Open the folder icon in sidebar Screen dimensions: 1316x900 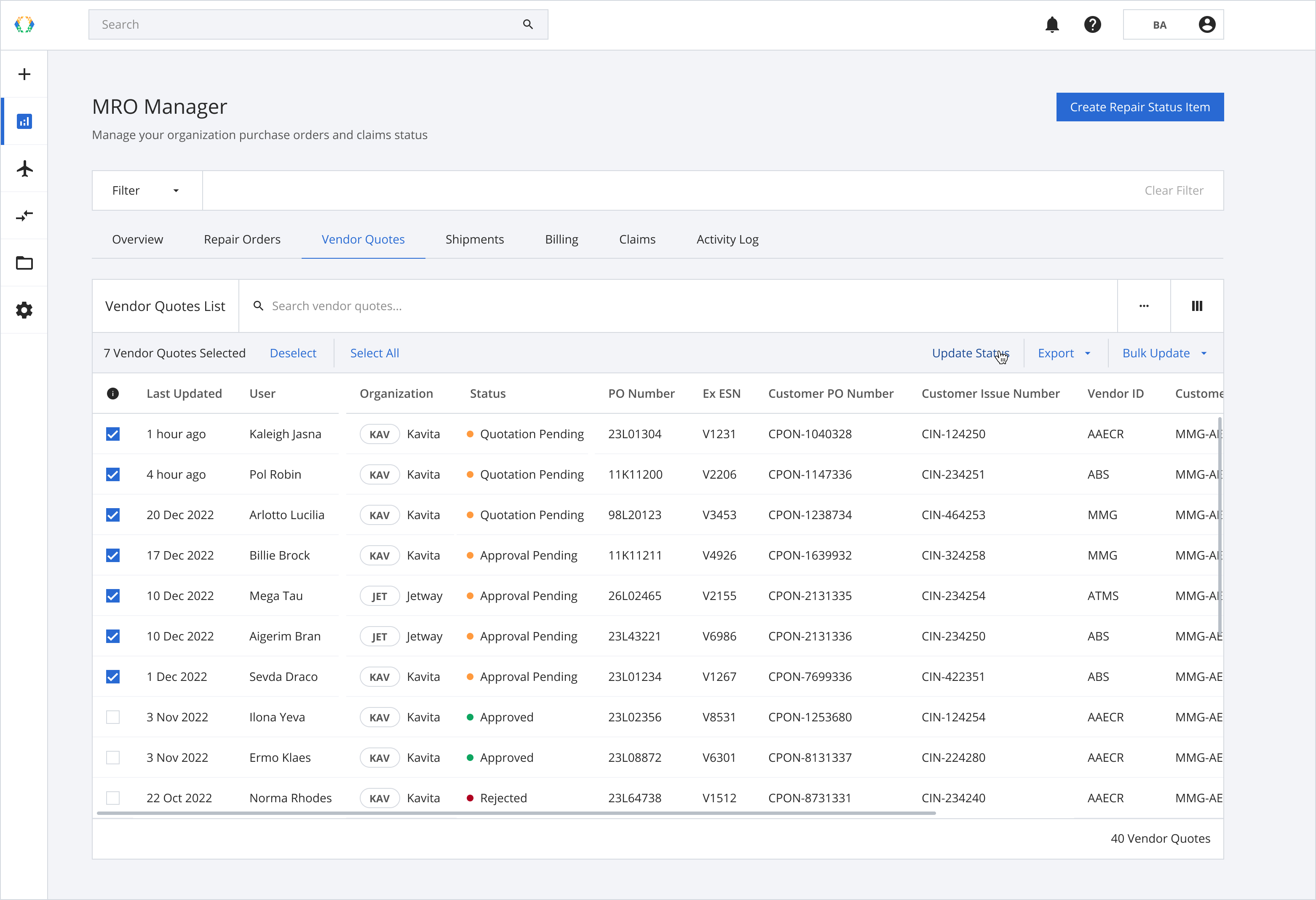coord(24,263)
